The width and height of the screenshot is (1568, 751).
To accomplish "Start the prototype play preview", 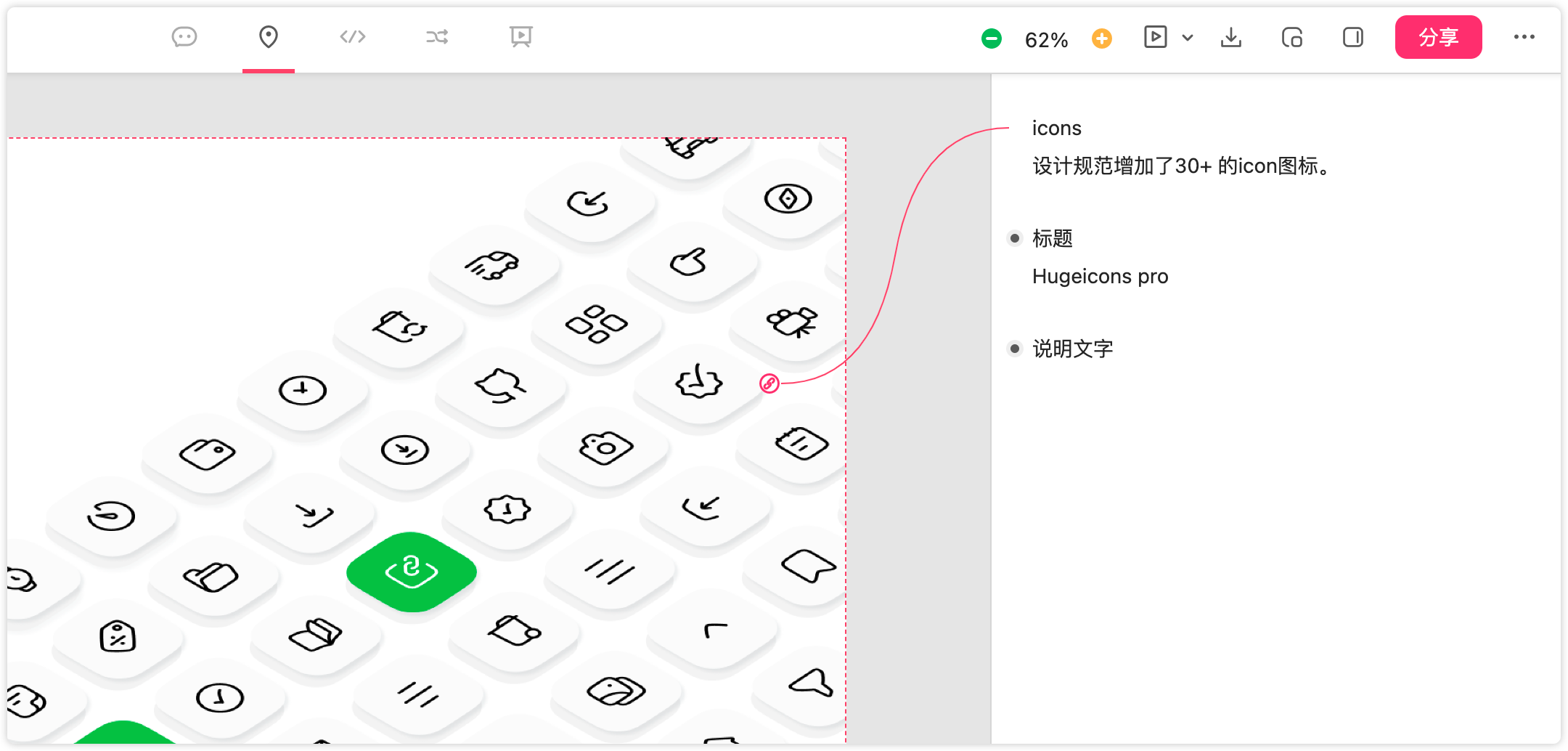I will click(1155, 37).
